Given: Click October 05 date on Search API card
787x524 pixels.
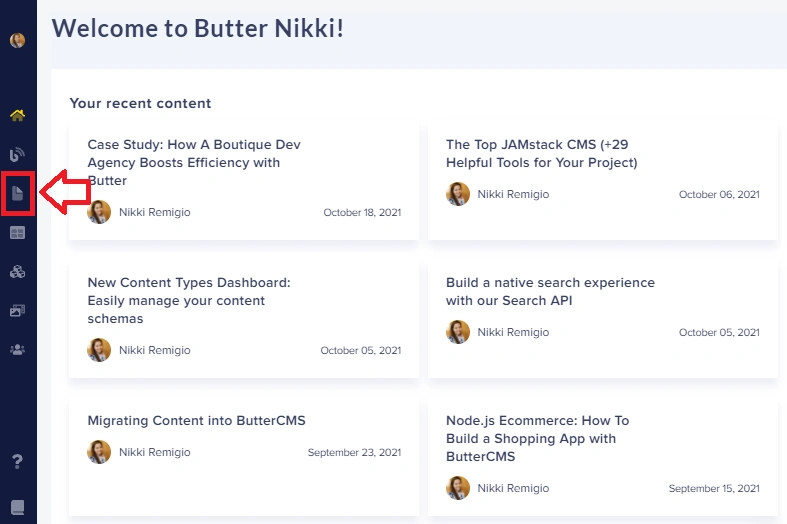Looking at the screenshot, I should click(x=719, y=332).
